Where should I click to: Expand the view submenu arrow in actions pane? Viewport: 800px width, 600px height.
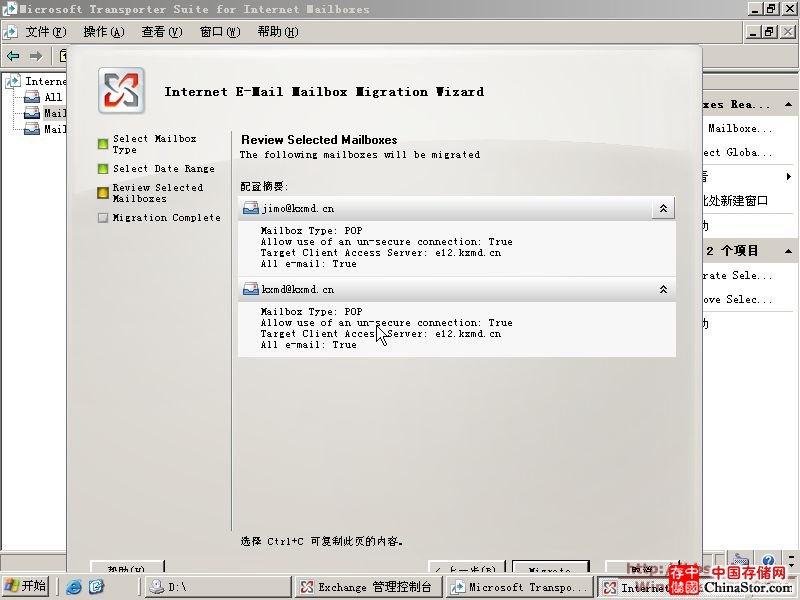click(x=789, y=177)
